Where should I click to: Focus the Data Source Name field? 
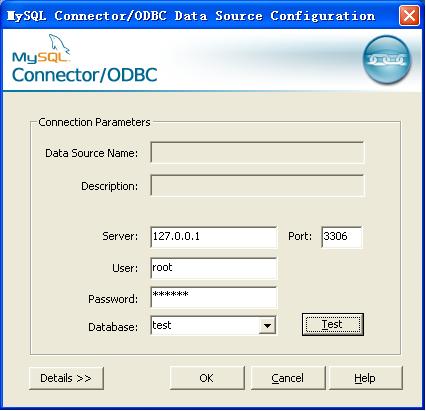click(257, 153)
